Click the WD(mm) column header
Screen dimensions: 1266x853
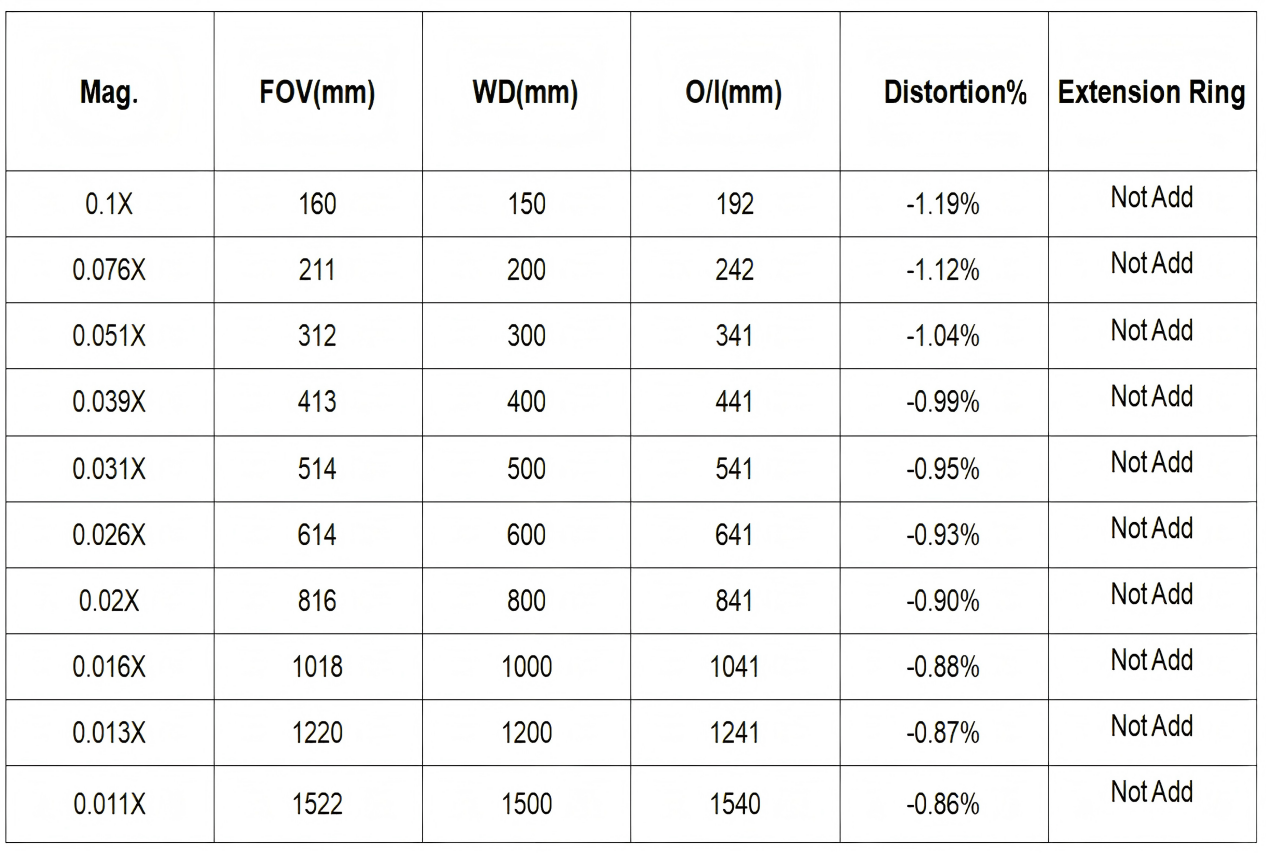(526, 94)
